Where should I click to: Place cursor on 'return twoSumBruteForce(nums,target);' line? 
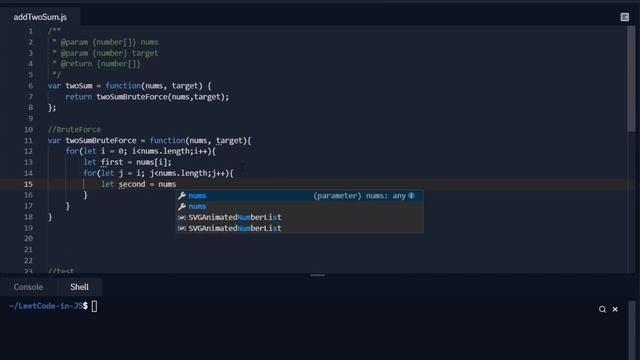(147, 97)
